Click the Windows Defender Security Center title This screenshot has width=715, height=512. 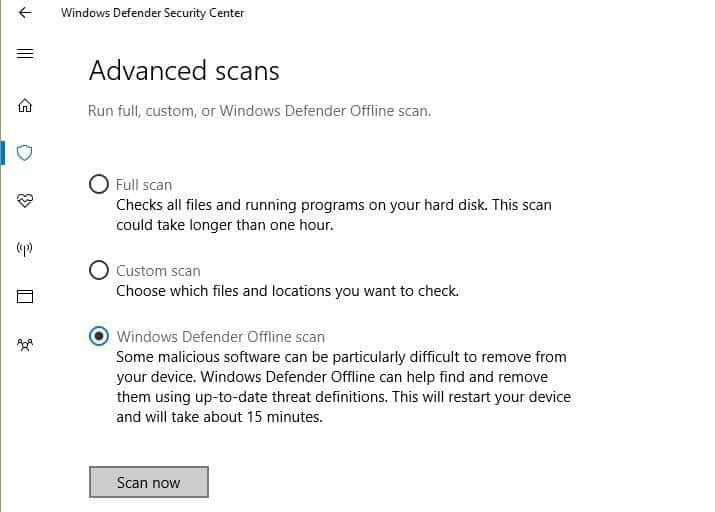coord(153,13)
